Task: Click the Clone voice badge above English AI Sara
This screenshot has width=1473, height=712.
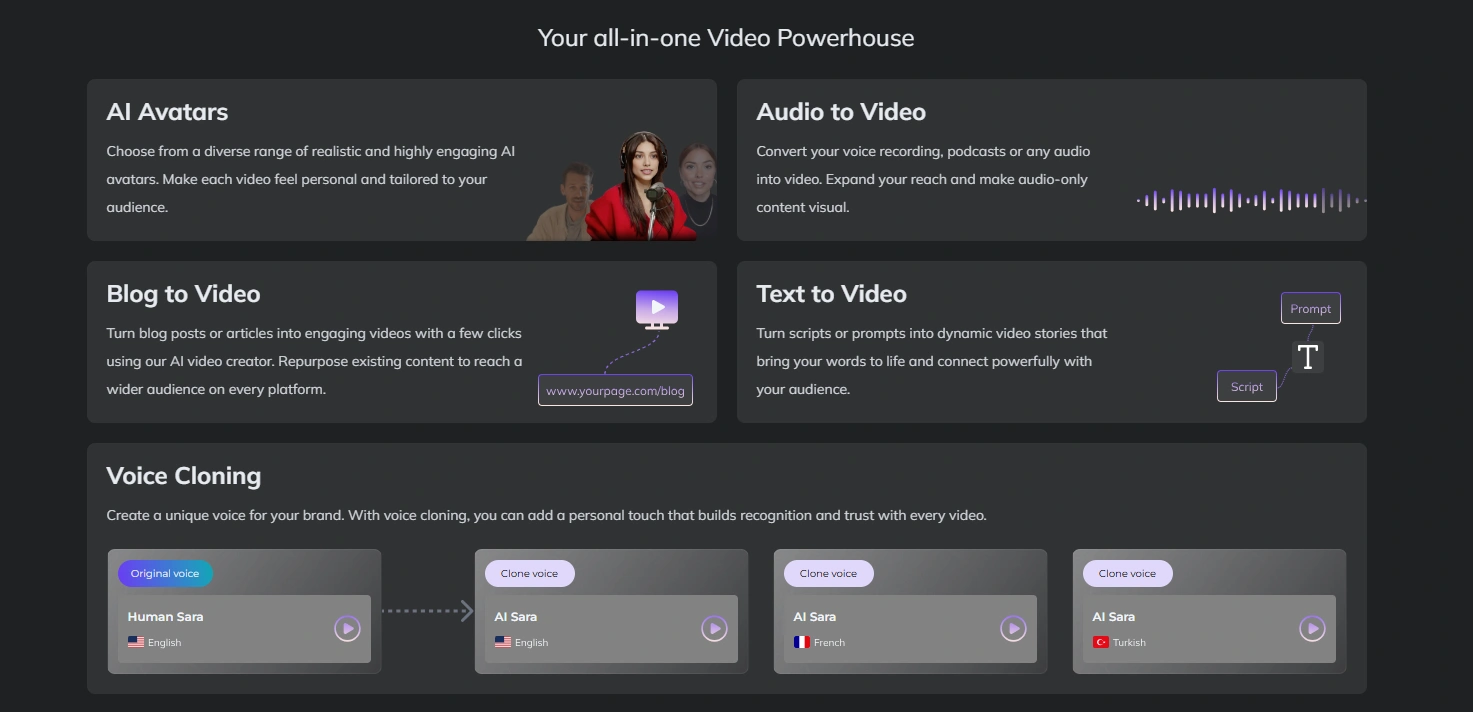Action: click(530, 573)
